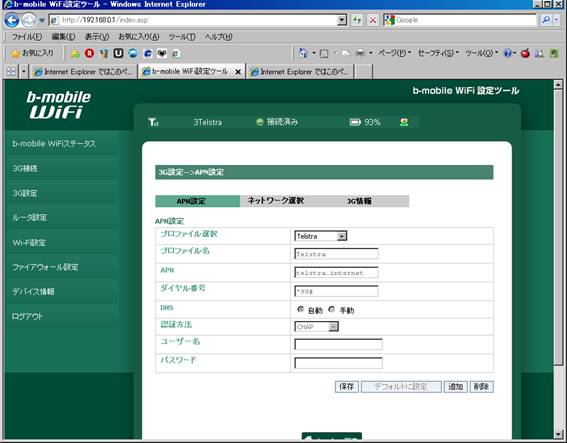Screen dimensions: 567x443
Task: Click the page vertical scrollbar
Action: click(x=558, y=259)
